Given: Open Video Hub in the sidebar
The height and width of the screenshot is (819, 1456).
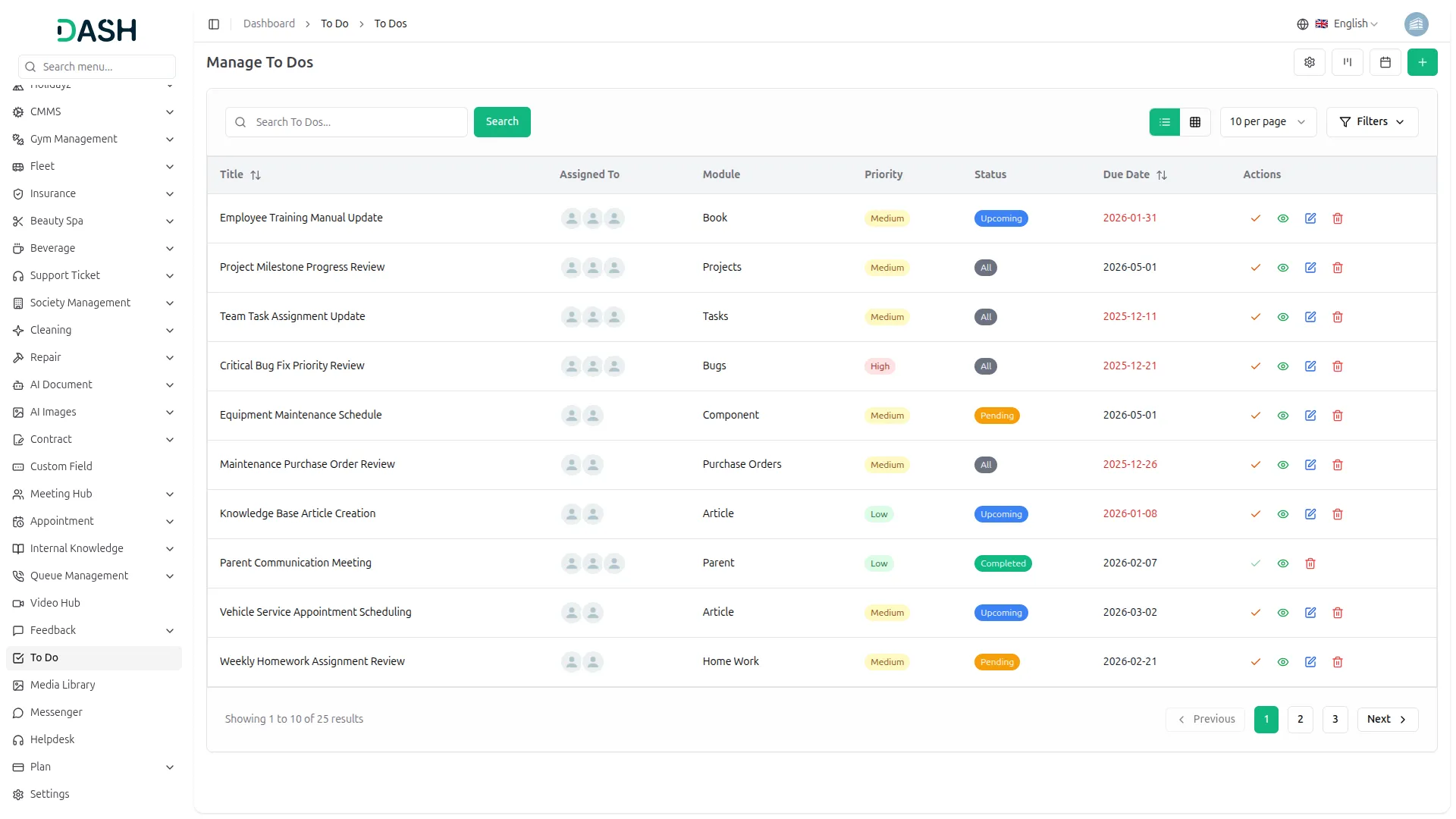Looking at the screenshot, I should [93, 604].
